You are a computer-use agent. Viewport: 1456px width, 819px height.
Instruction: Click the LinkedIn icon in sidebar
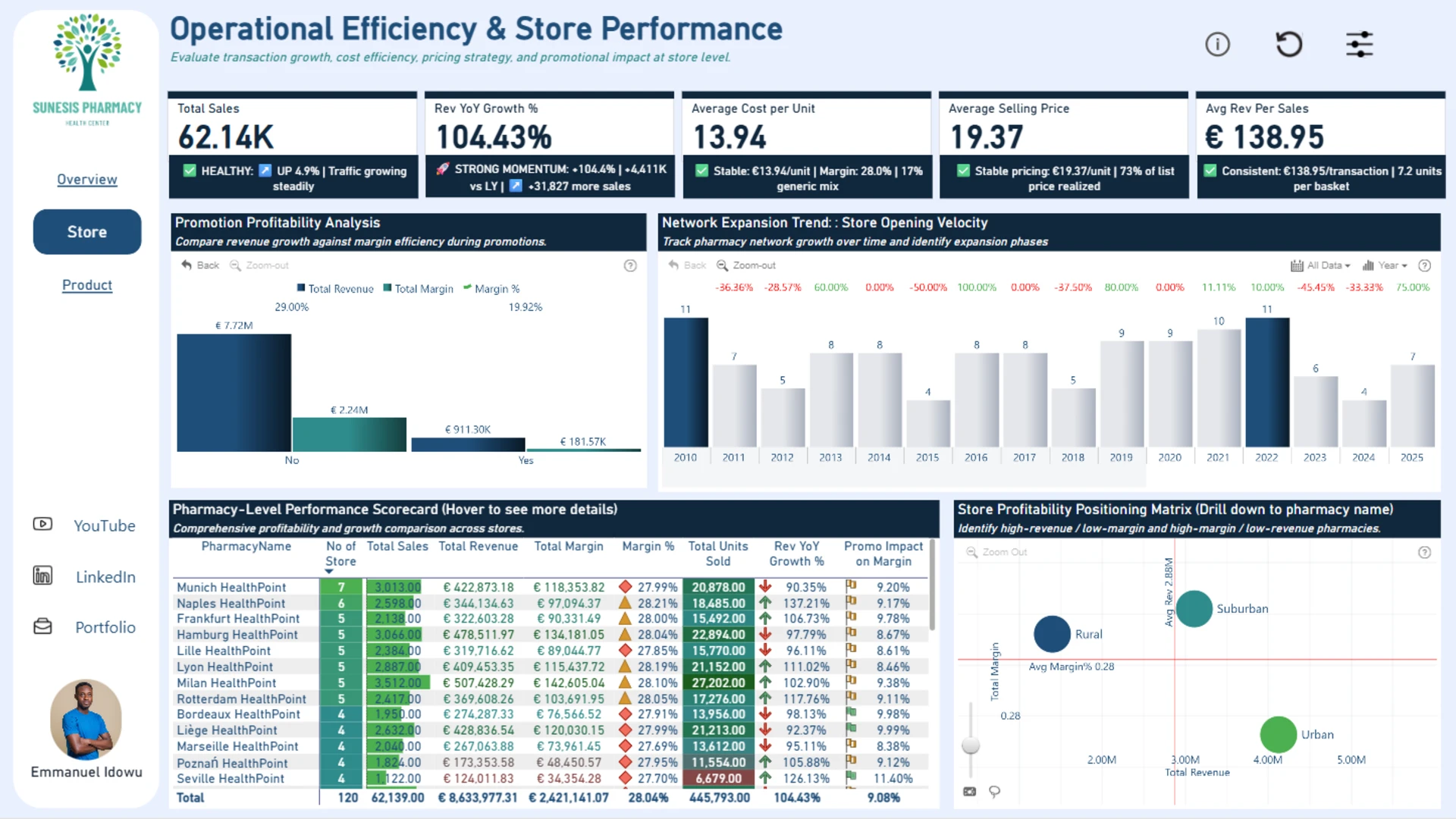click(42, 576)
